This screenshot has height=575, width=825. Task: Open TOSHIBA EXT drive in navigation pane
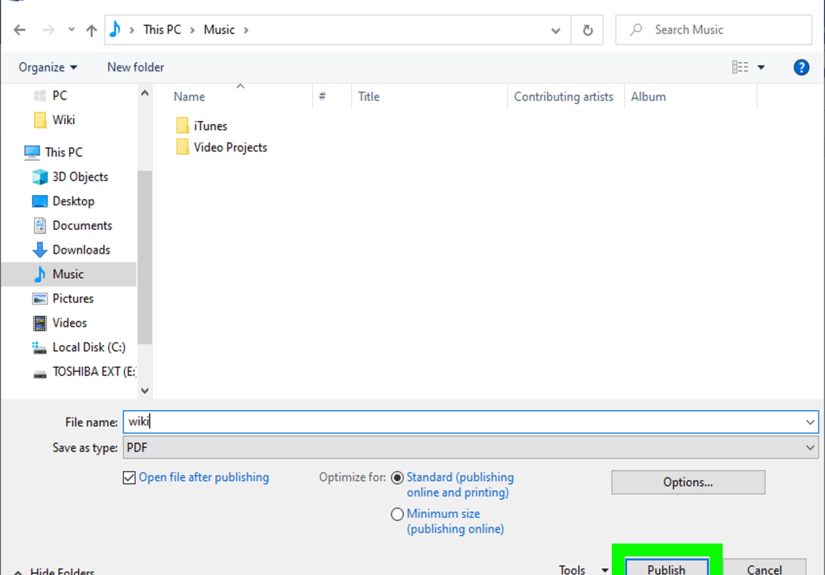[x=94, y=371]
